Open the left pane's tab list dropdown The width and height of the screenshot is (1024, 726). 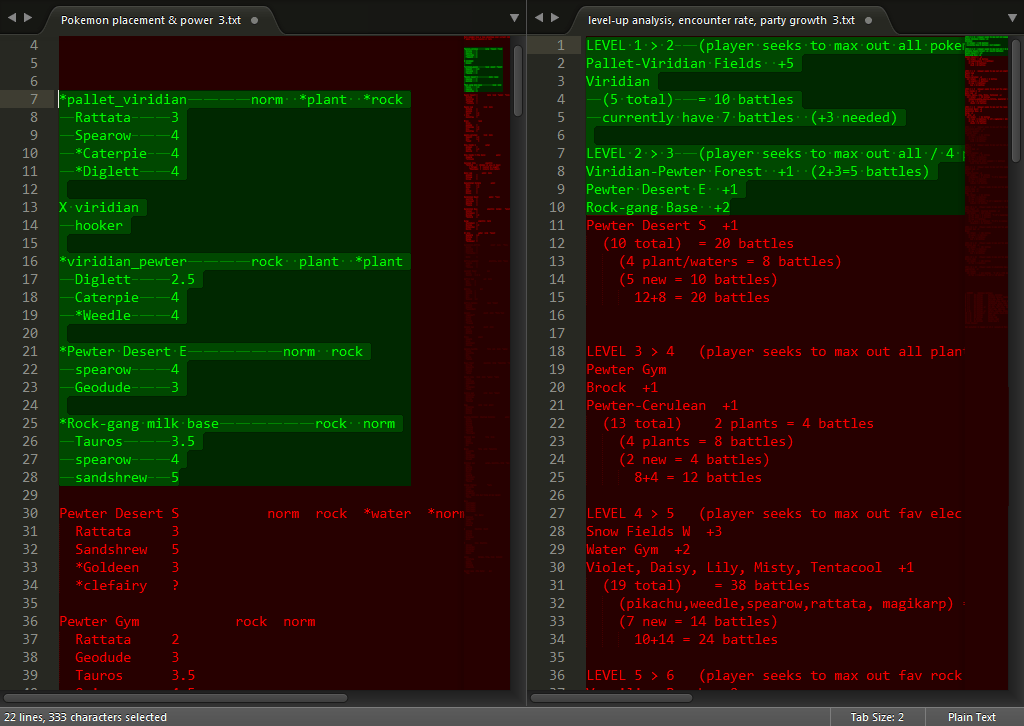pyautogui.click(x=514, y=18)
